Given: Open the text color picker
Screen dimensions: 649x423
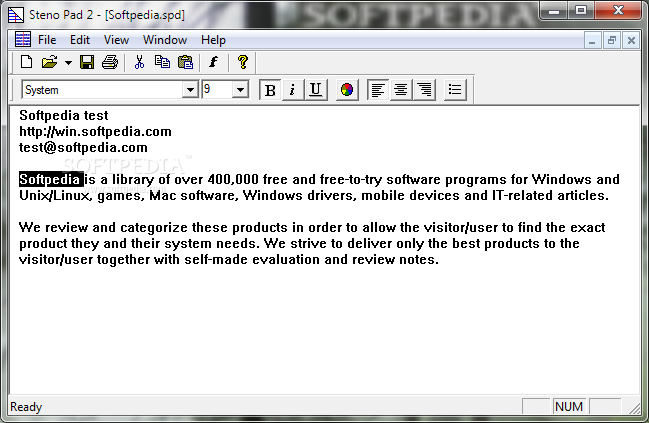Looking at the screenshot, I should [x=347, y=90].
